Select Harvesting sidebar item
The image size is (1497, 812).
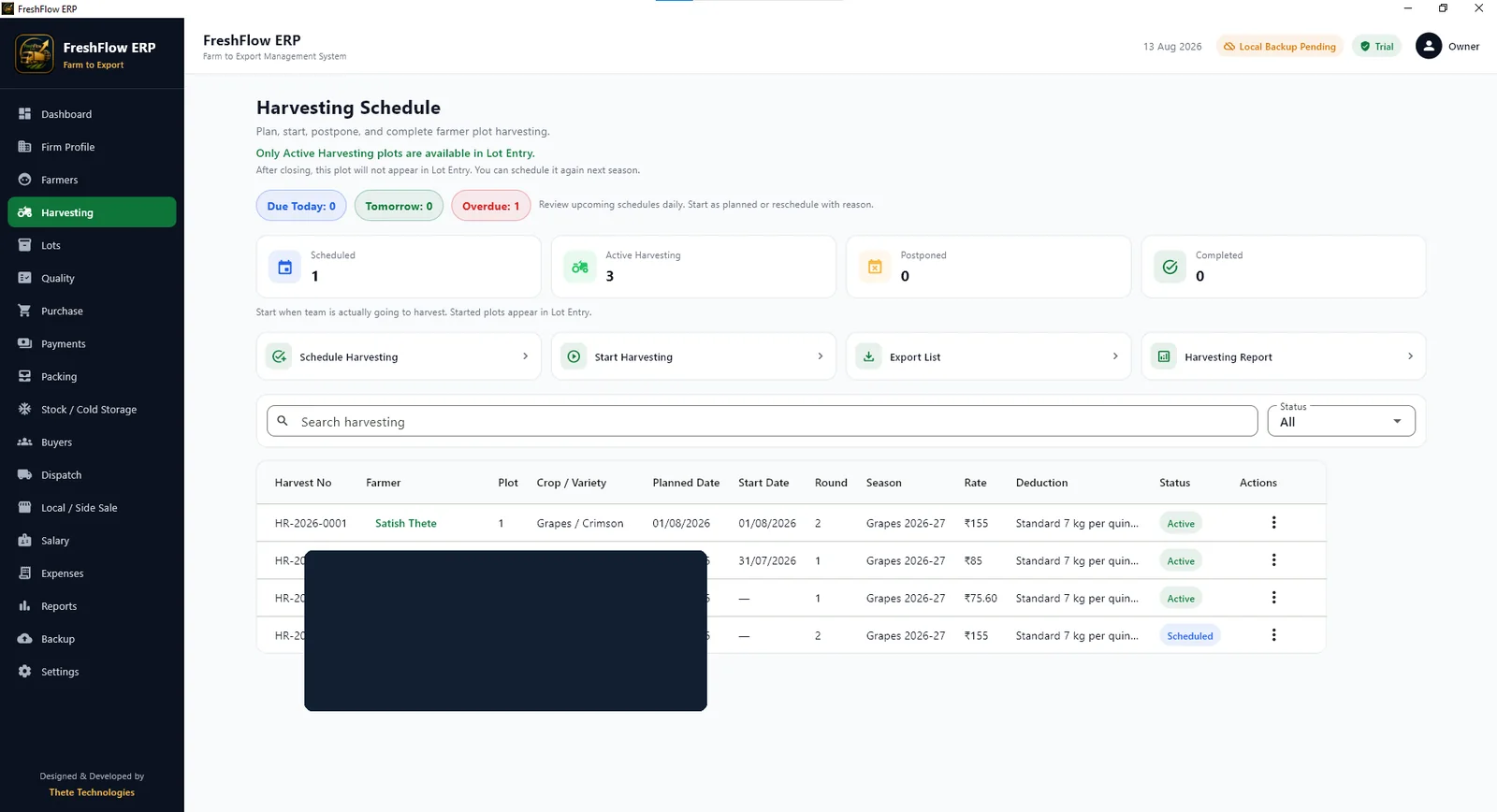[x=92, y=212]
